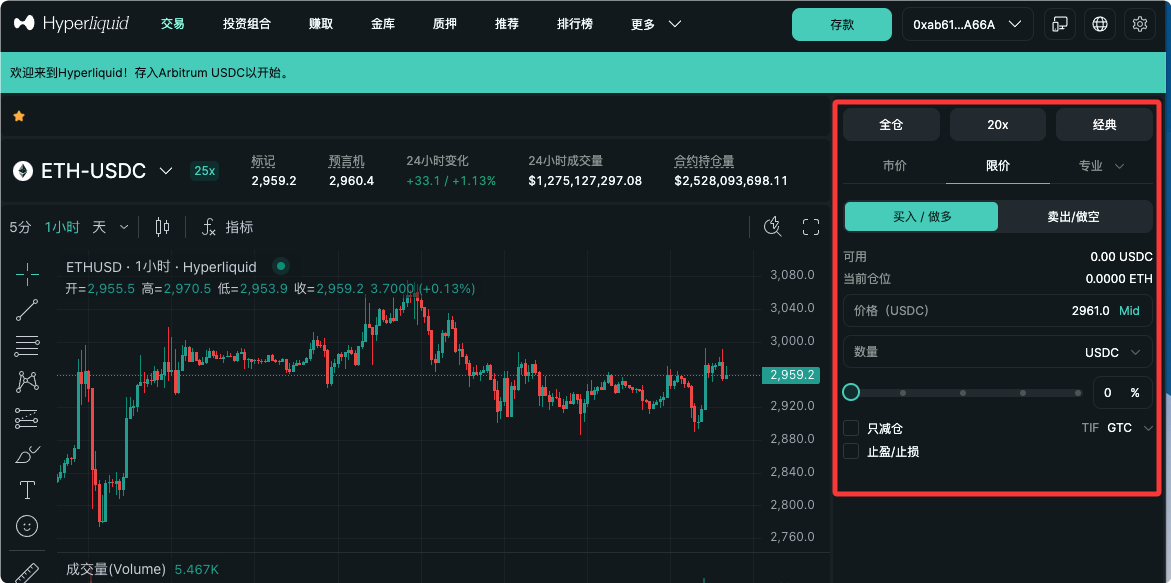The image size is (1171, 583).
Task: Select the text annotation tool
Action: point(26,489)
